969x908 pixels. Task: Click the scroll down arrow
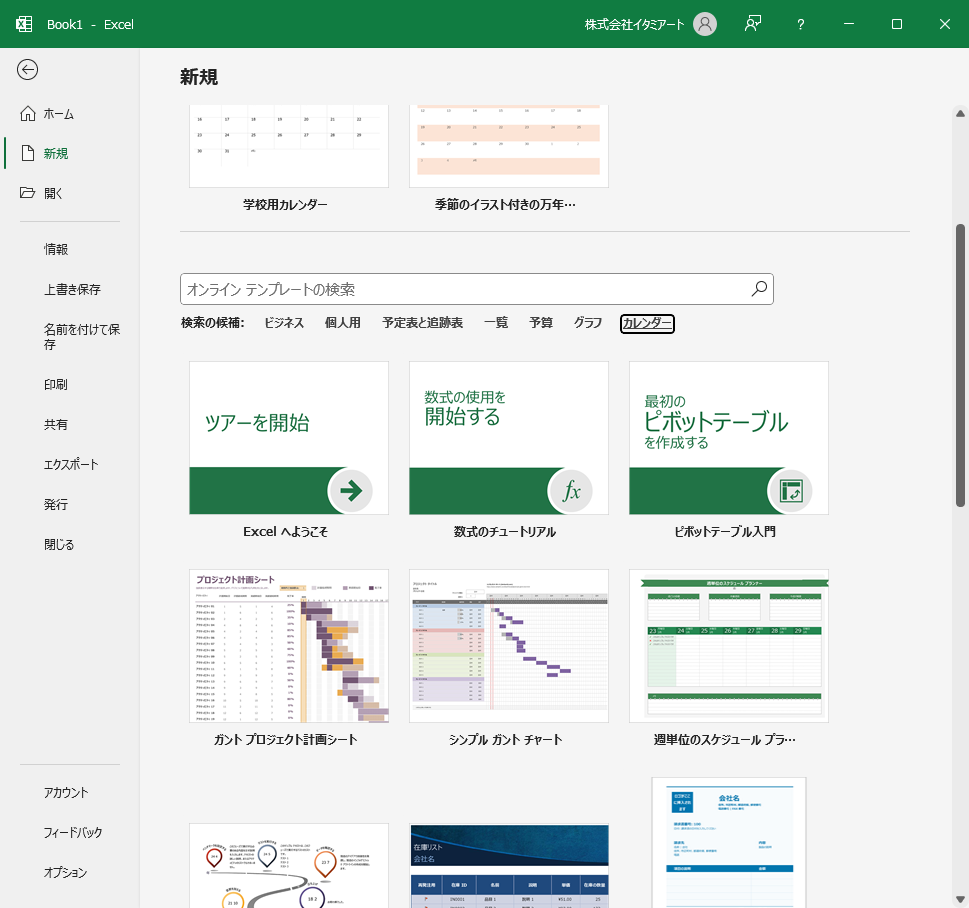(x=960, y=899)
